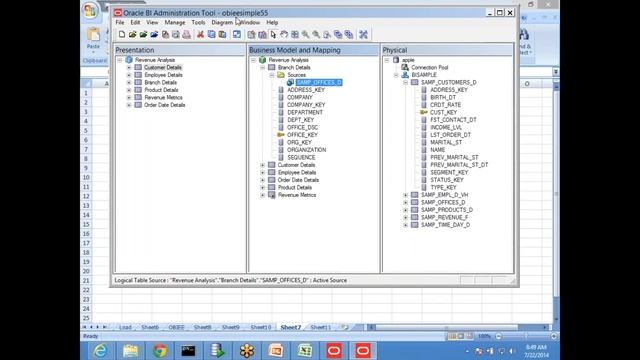Expand the SAMP_REVENUE_F physical table

coord(405,218)
